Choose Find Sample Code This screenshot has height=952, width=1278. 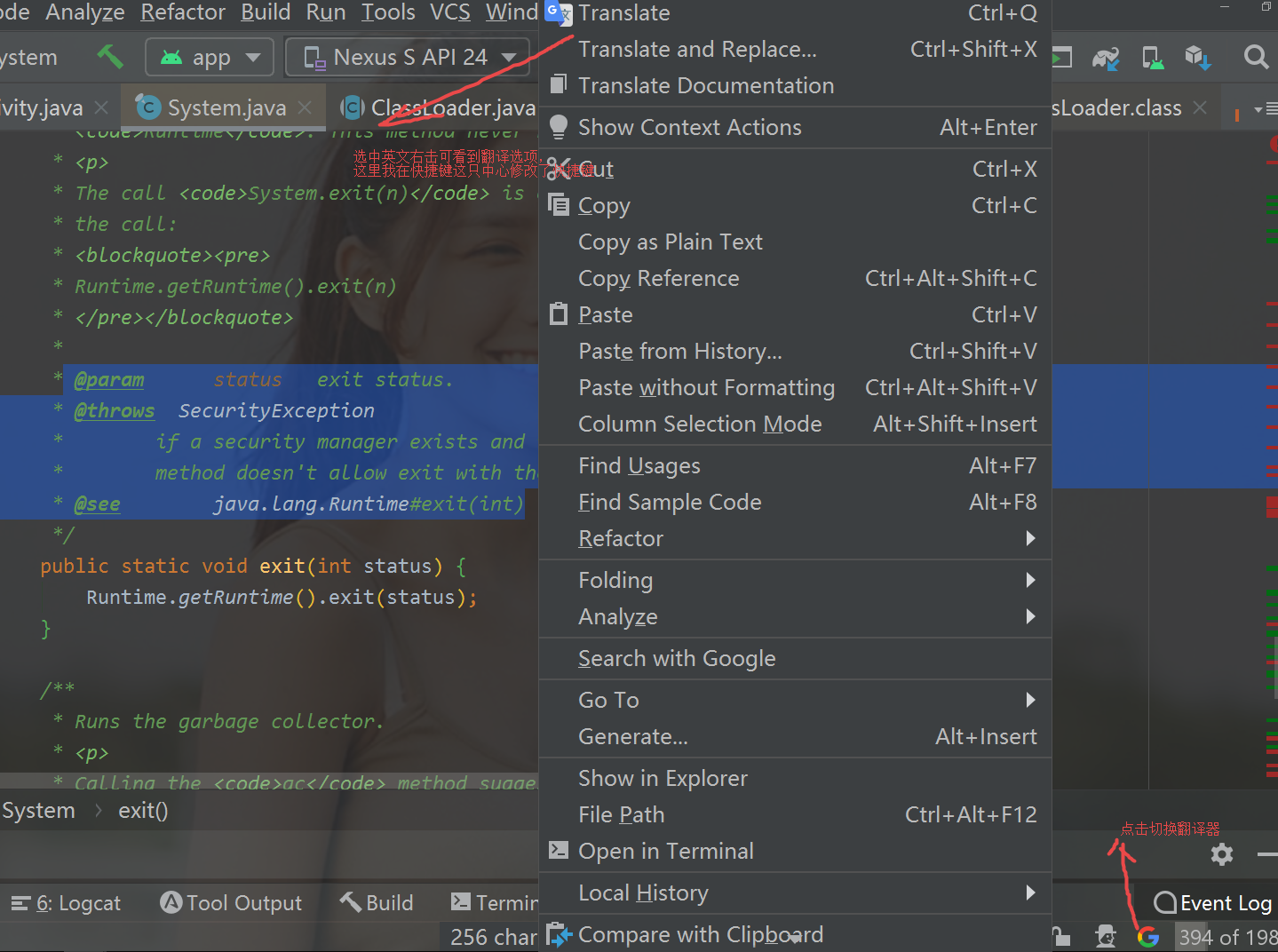point(795,502)
